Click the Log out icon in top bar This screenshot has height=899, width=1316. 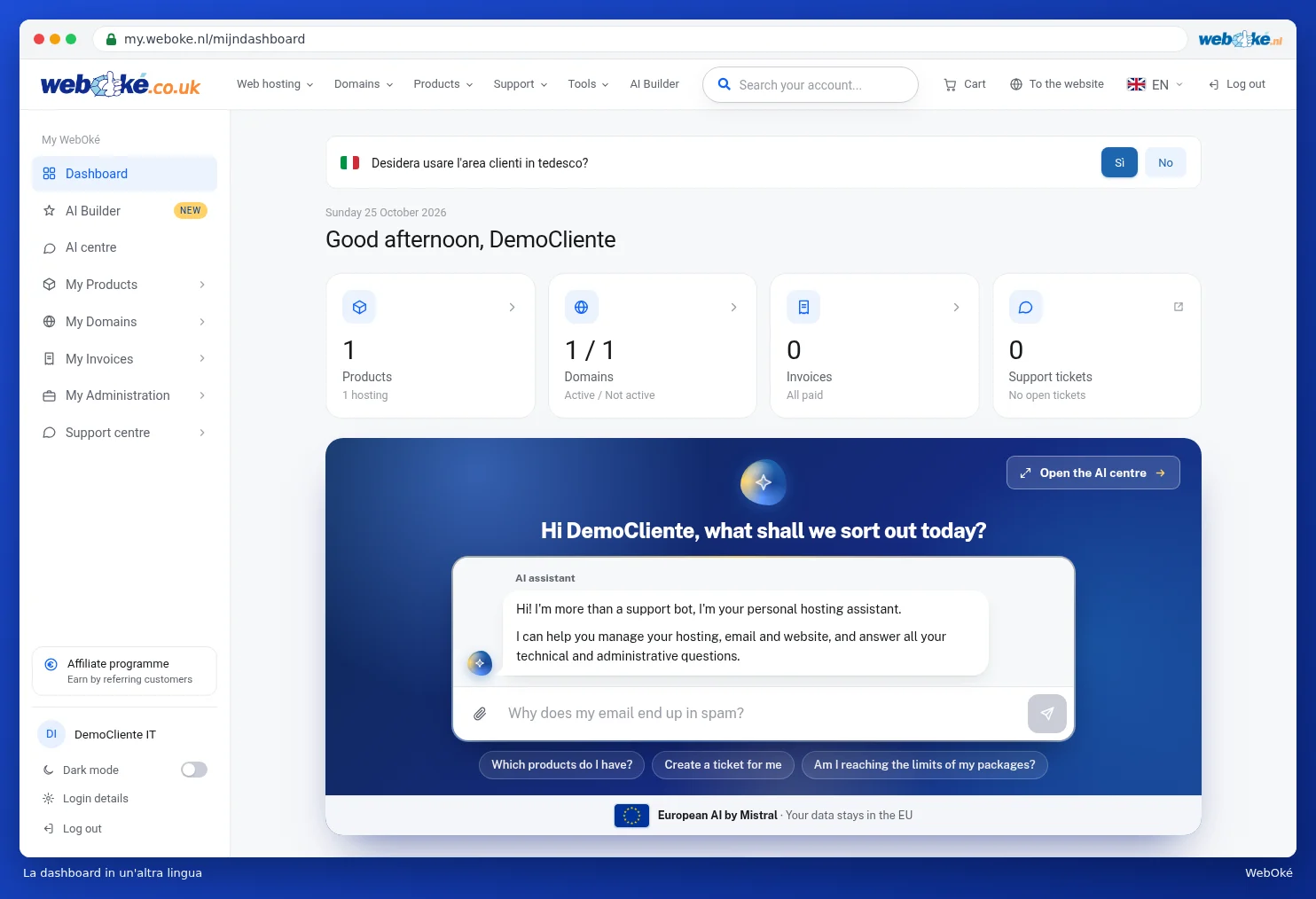coord(1213,84)
